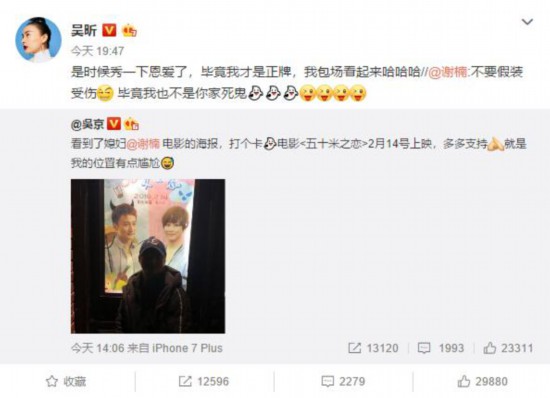
Task: Open 吴昕 username profile link
Action: (84, 31)
